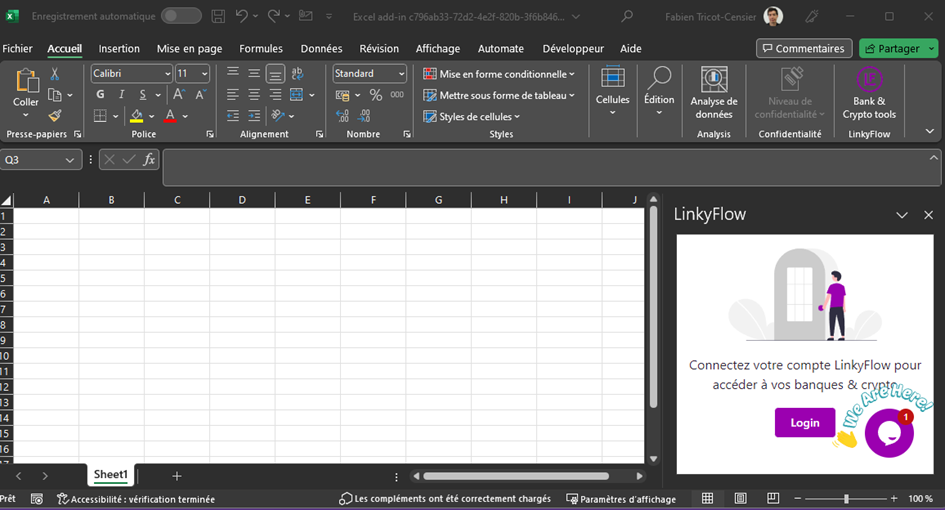Increase font size with larger A

(x=179, y=94)
